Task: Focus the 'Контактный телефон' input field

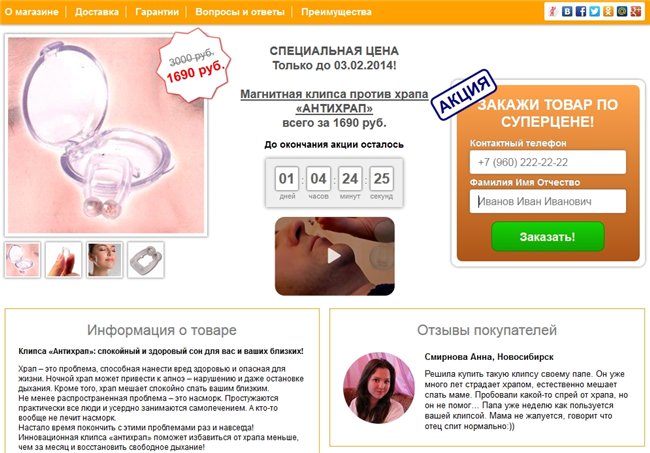Action: (x=548, y=162)
